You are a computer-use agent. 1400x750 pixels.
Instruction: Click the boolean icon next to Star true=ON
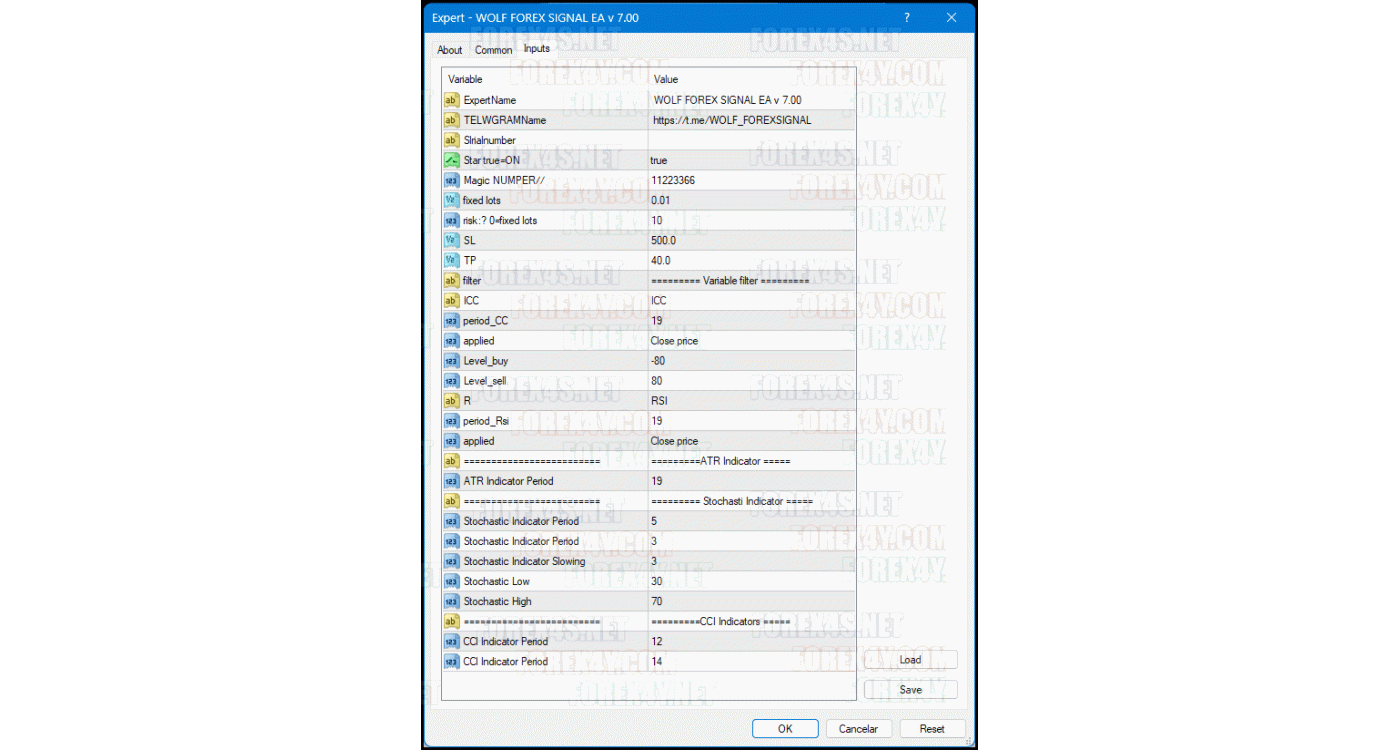click(x=451, y=160)
